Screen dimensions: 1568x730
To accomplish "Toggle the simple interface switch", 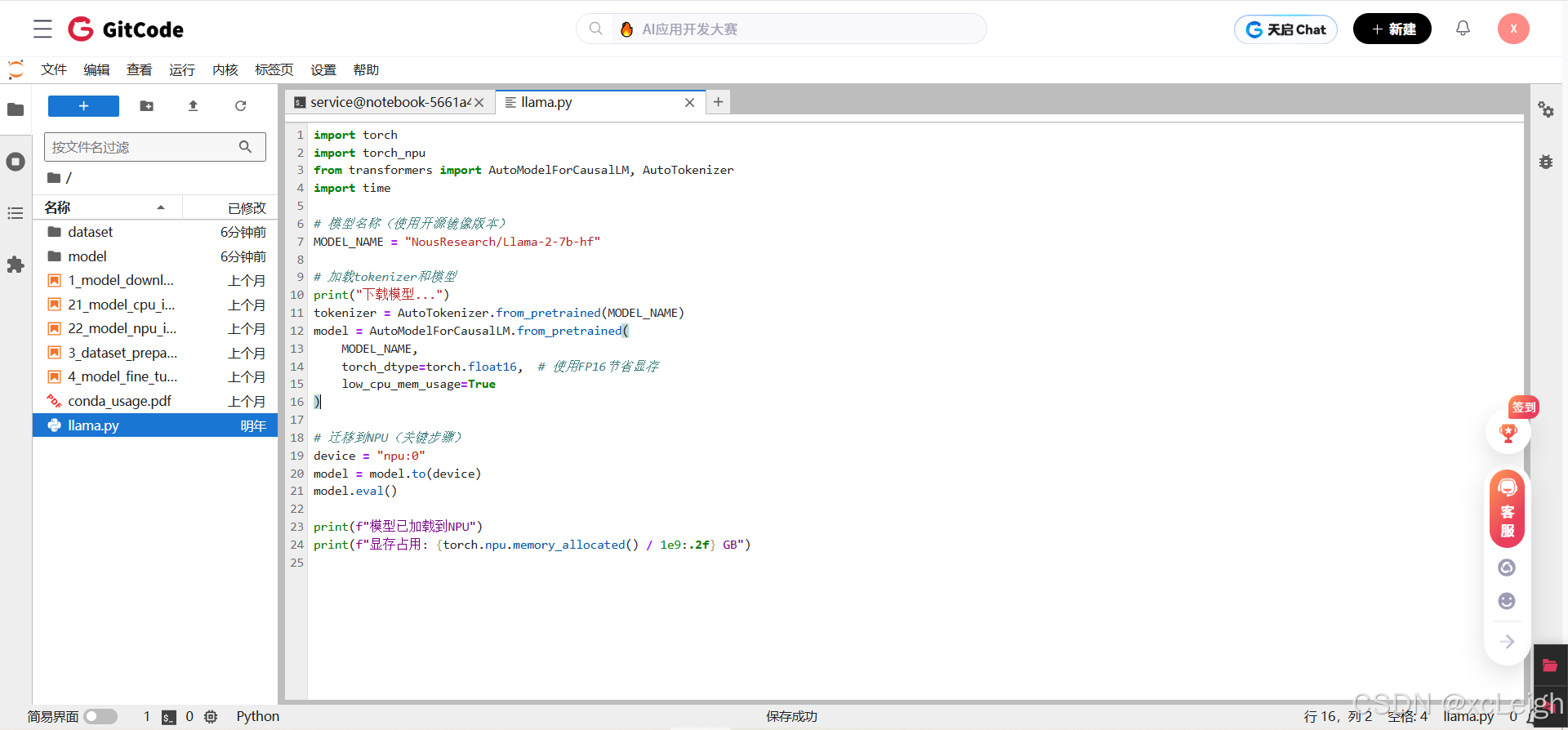I will tap(100, 717).
